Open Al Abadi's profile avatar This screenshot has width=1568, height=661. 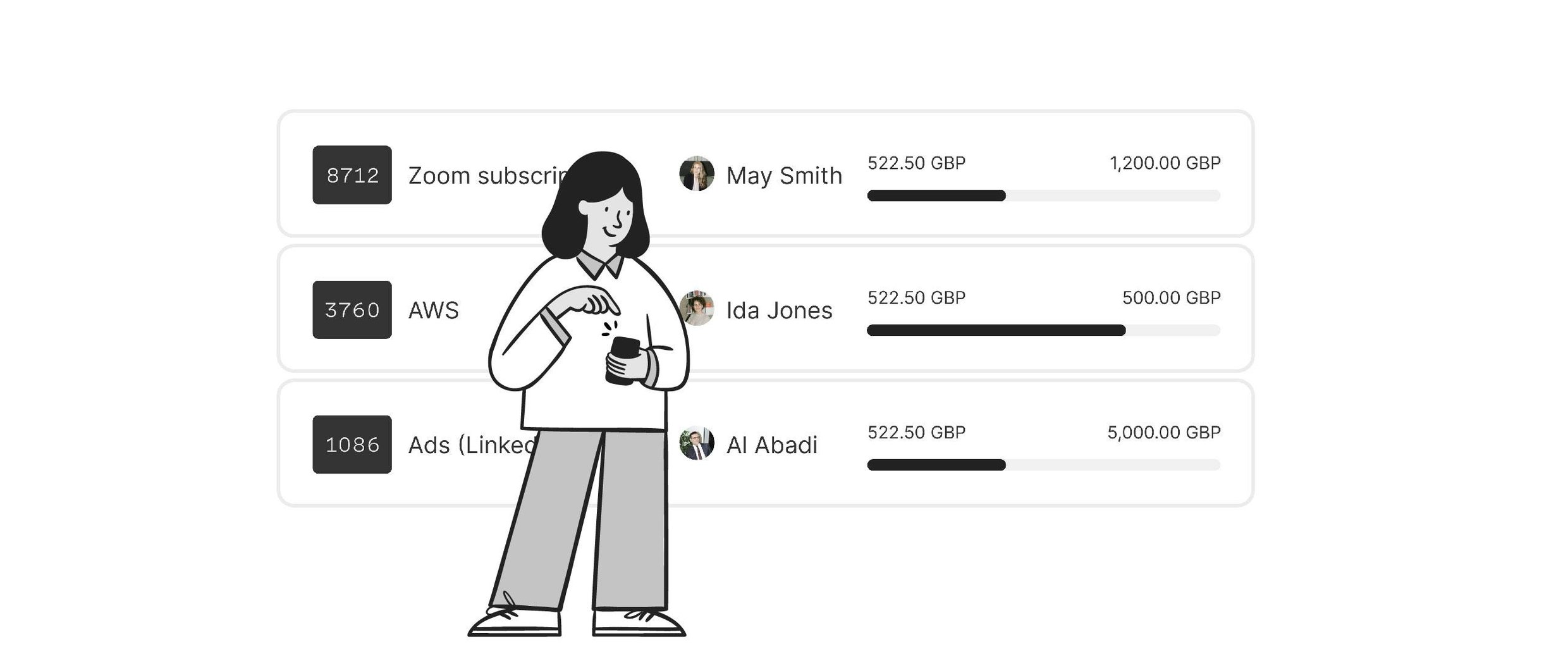(696, 443)
